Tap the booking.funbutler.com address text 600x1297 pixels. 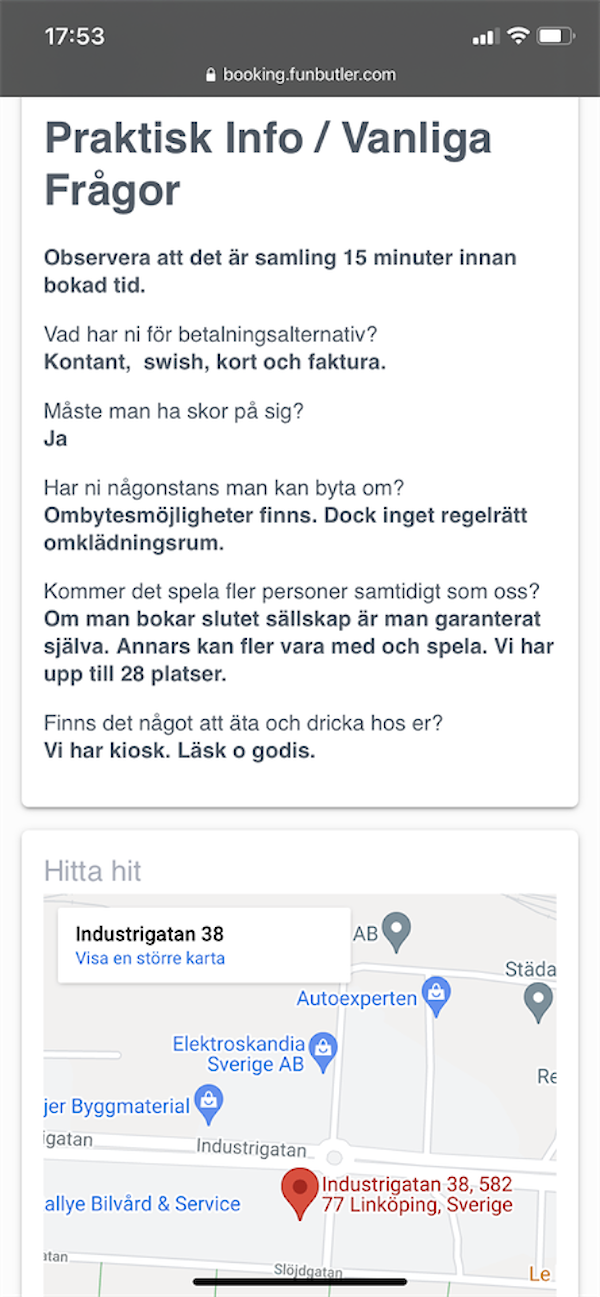(x=309, y=75)
